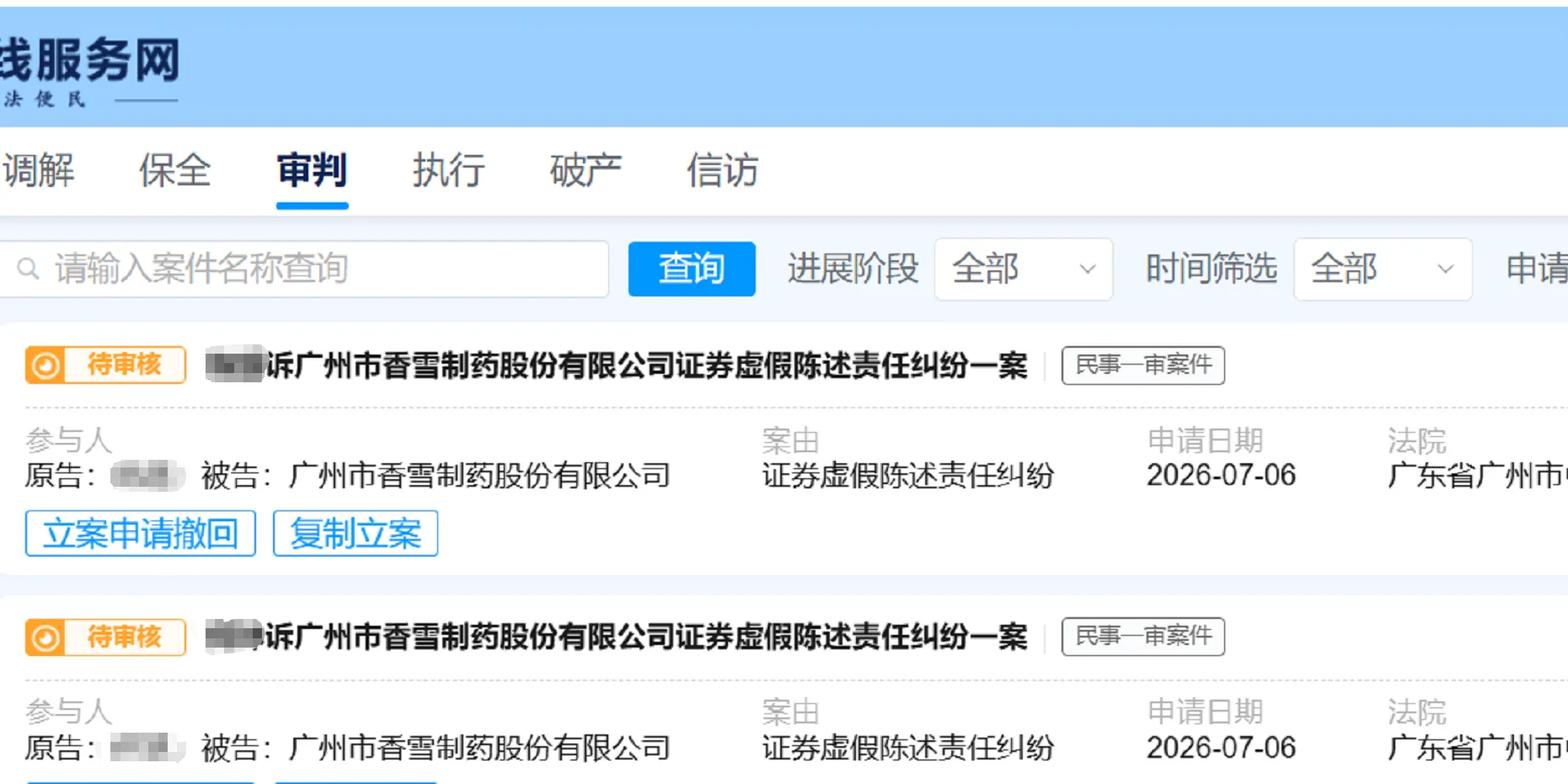Click the second case's court name 广东省广州市
Screen dimensions: 1568x784
click(x=1477, y=747)
